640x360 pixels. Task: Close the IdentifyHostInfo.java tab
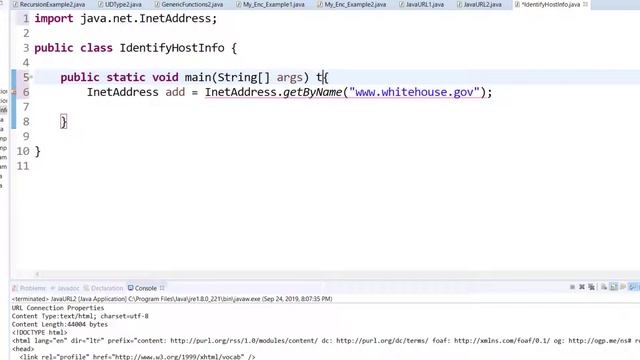tap(585, 4)
